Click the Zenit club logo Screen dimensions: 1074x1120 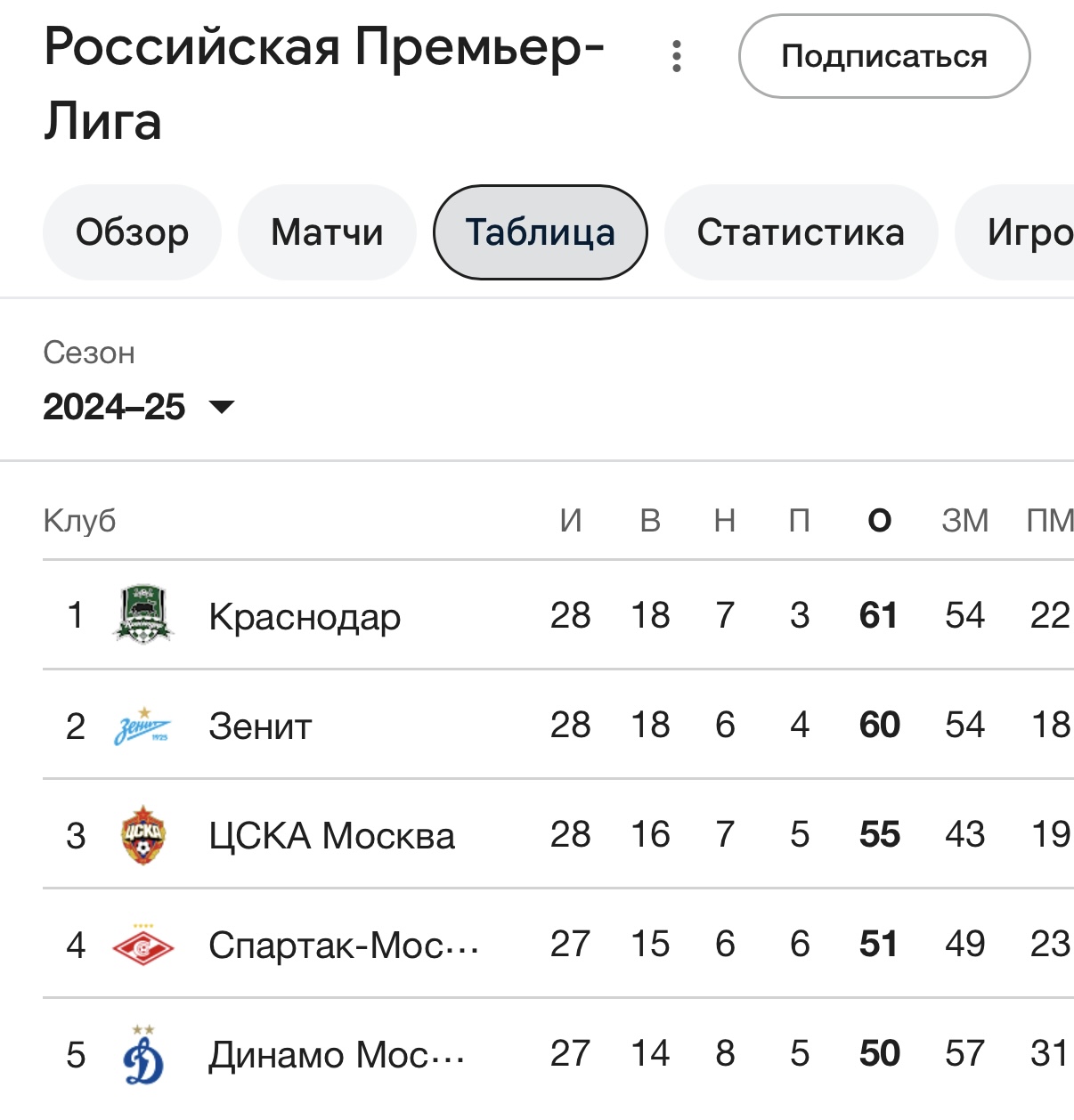[x=142, y=726]
